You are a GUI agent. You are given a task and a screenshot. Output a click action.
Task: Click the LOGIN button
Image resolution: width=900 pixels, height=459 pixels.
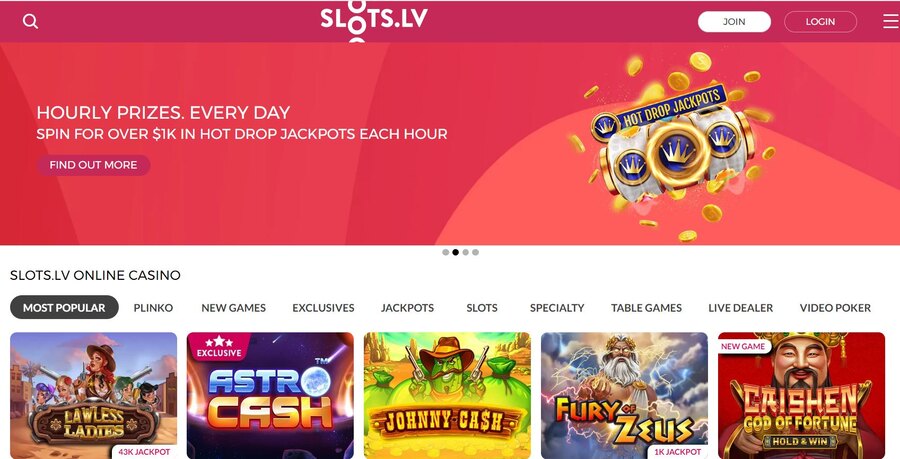click(820, 22)
